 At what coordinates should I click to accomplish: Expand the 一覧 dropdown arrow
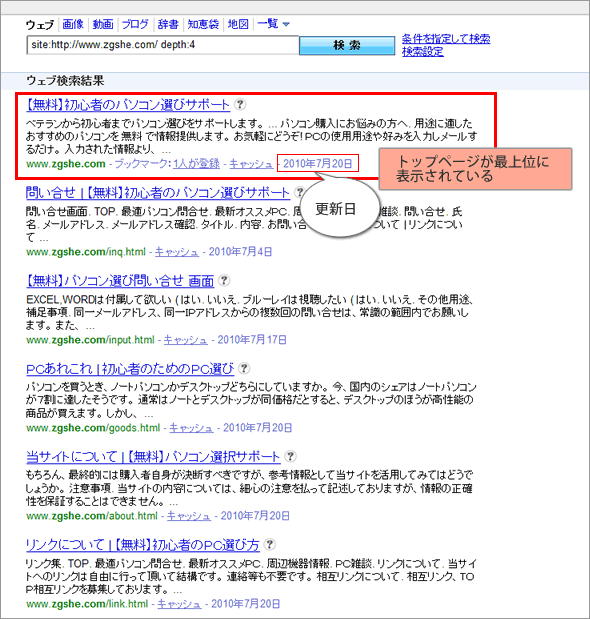[x=286, y=24]
